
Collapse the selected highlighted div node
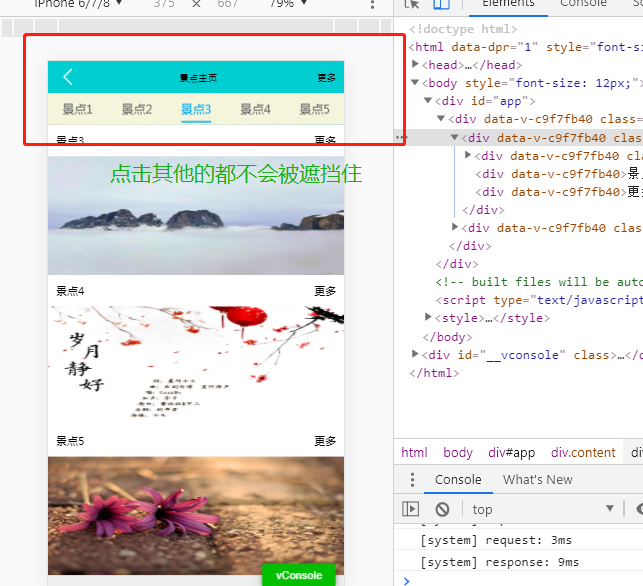tap(454, 137)
